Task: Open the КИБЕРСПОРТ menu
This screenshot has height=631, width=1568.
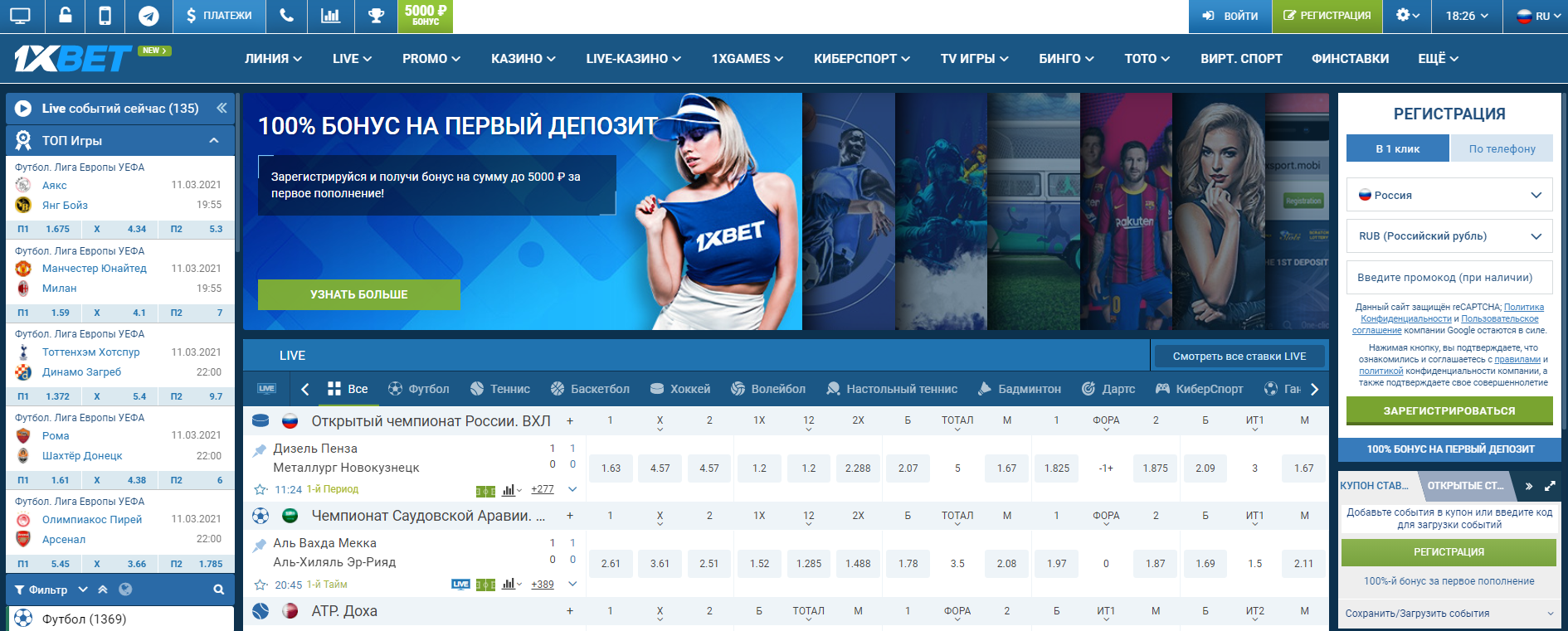Action: click(862, 59)
